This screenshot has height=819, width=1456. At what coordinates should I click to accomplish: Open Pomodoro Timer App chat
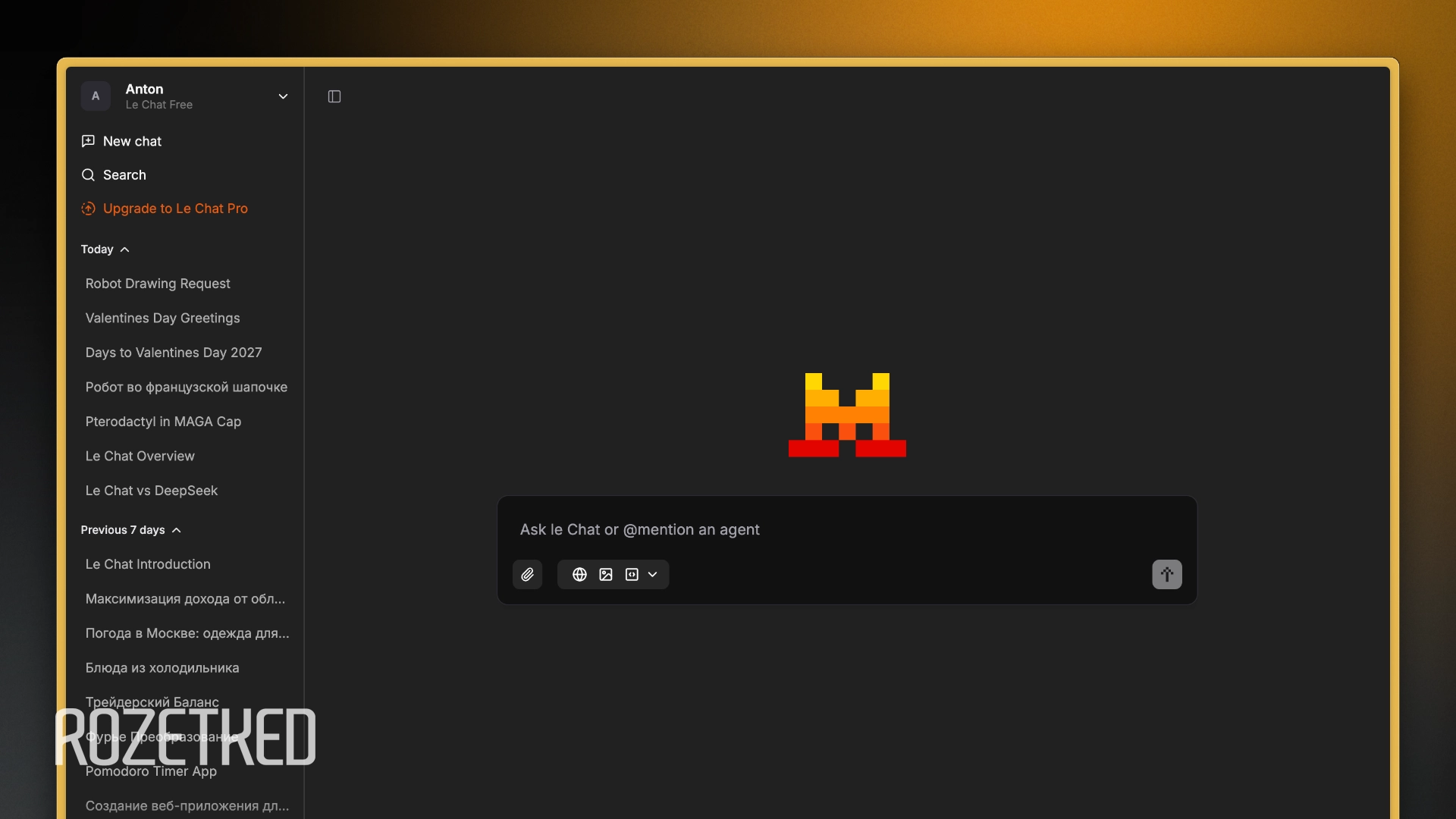tap(151, 771)
